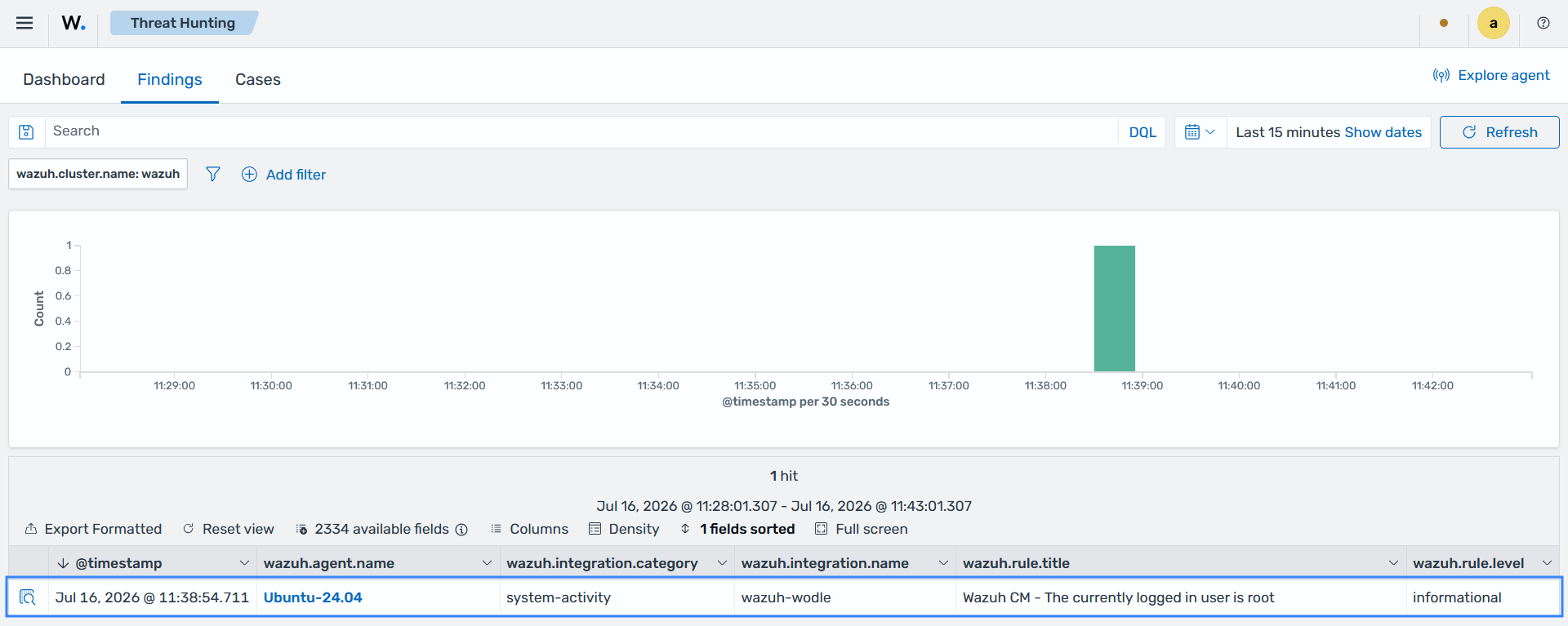
Task: Click the green histogram bar
Action: coord(1115,309)
